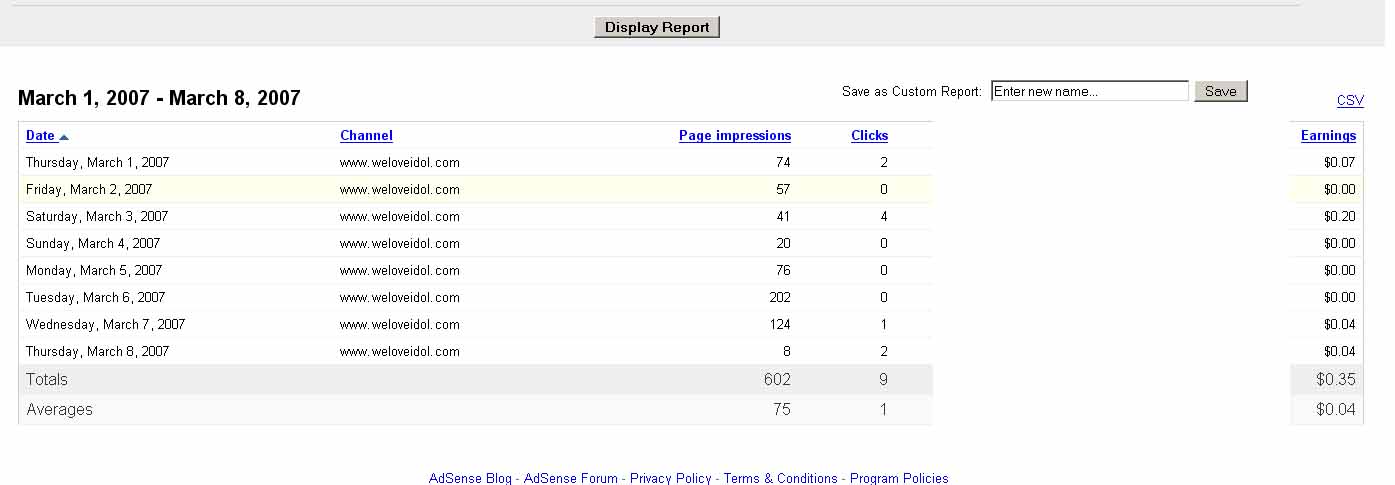Click the Averages row label
This screenshot has width=1395, height=485.
click(x=59, y=409)
